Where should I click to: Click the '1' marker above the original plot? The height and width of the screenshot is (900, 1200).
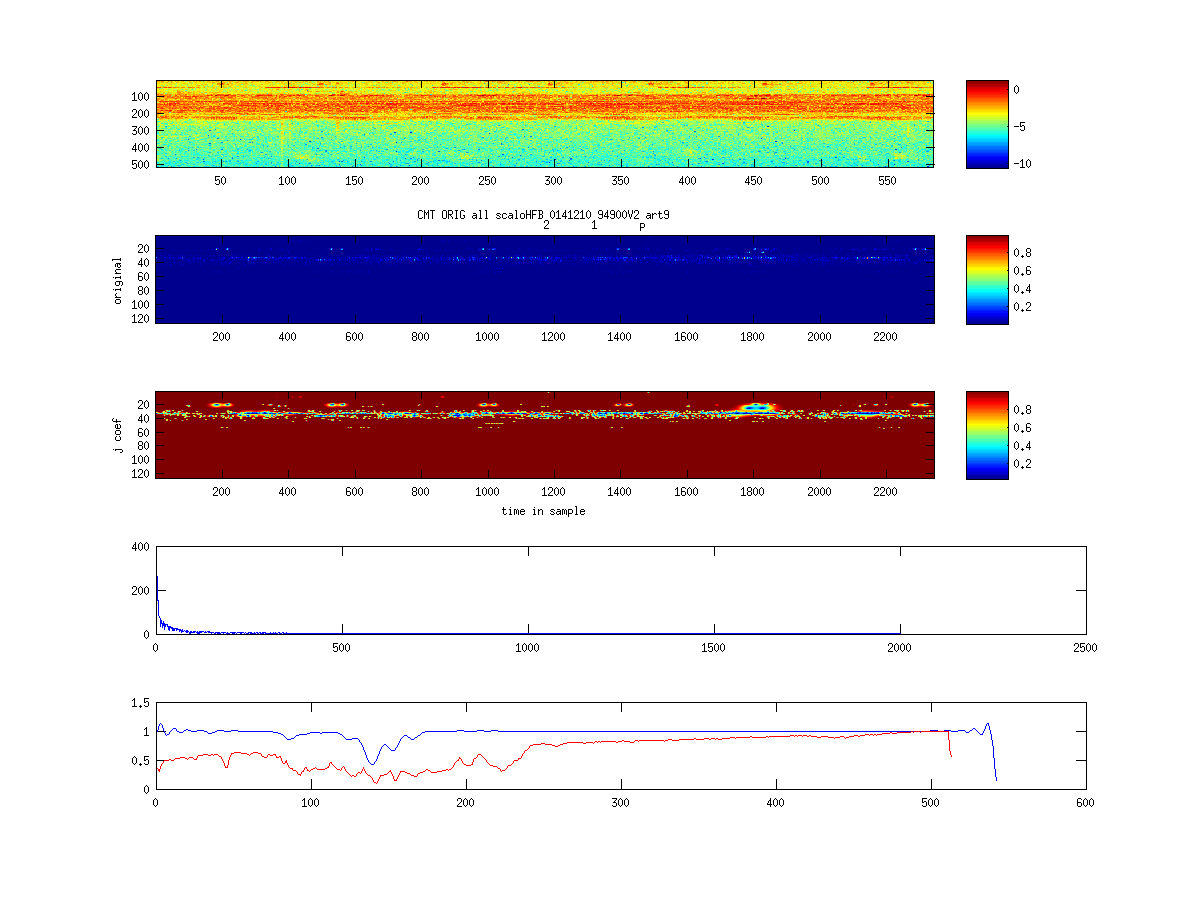click(x=594, y=225)
